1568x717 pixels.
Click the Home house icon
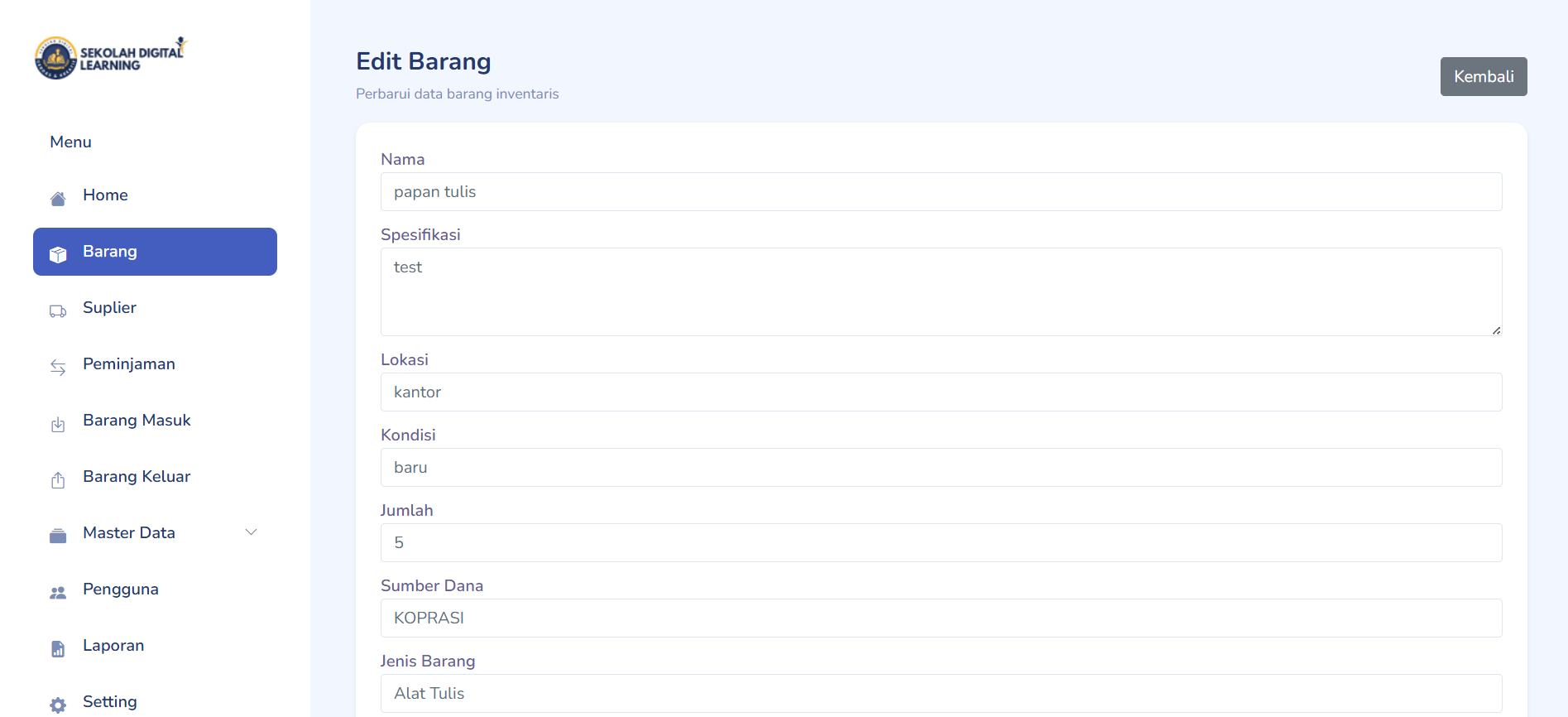click(58, 199)
